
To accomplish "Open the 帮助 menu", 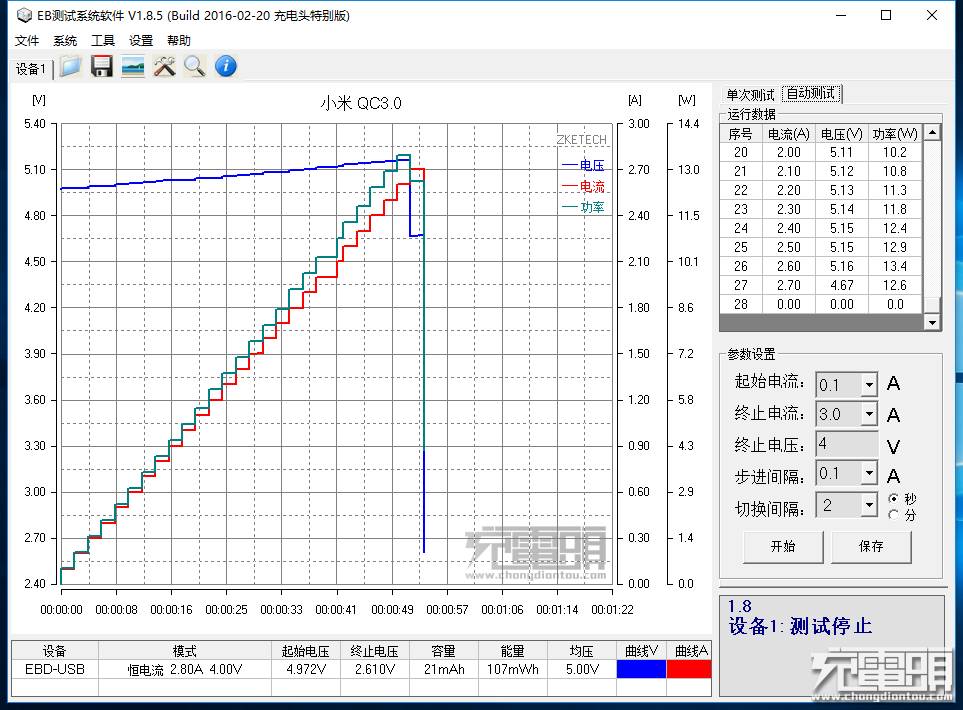I will (179, 41).
